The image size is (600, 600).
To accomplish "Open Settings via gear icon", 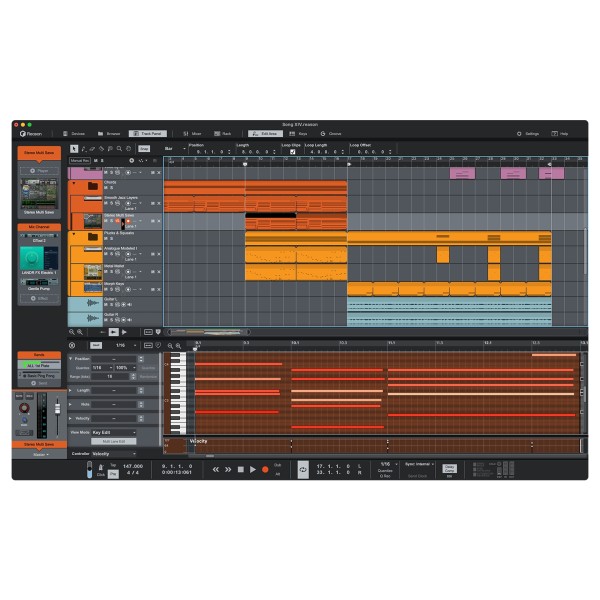I will click(x=519, y=134).
